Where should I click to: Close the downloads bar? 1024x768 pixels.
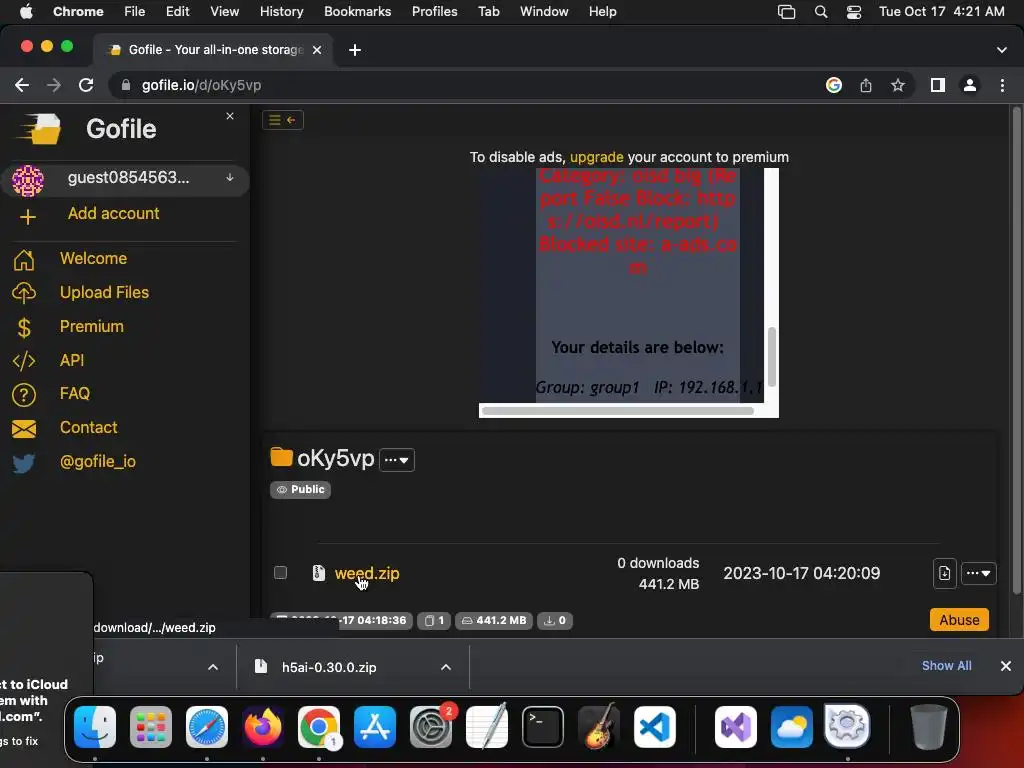1006,666
